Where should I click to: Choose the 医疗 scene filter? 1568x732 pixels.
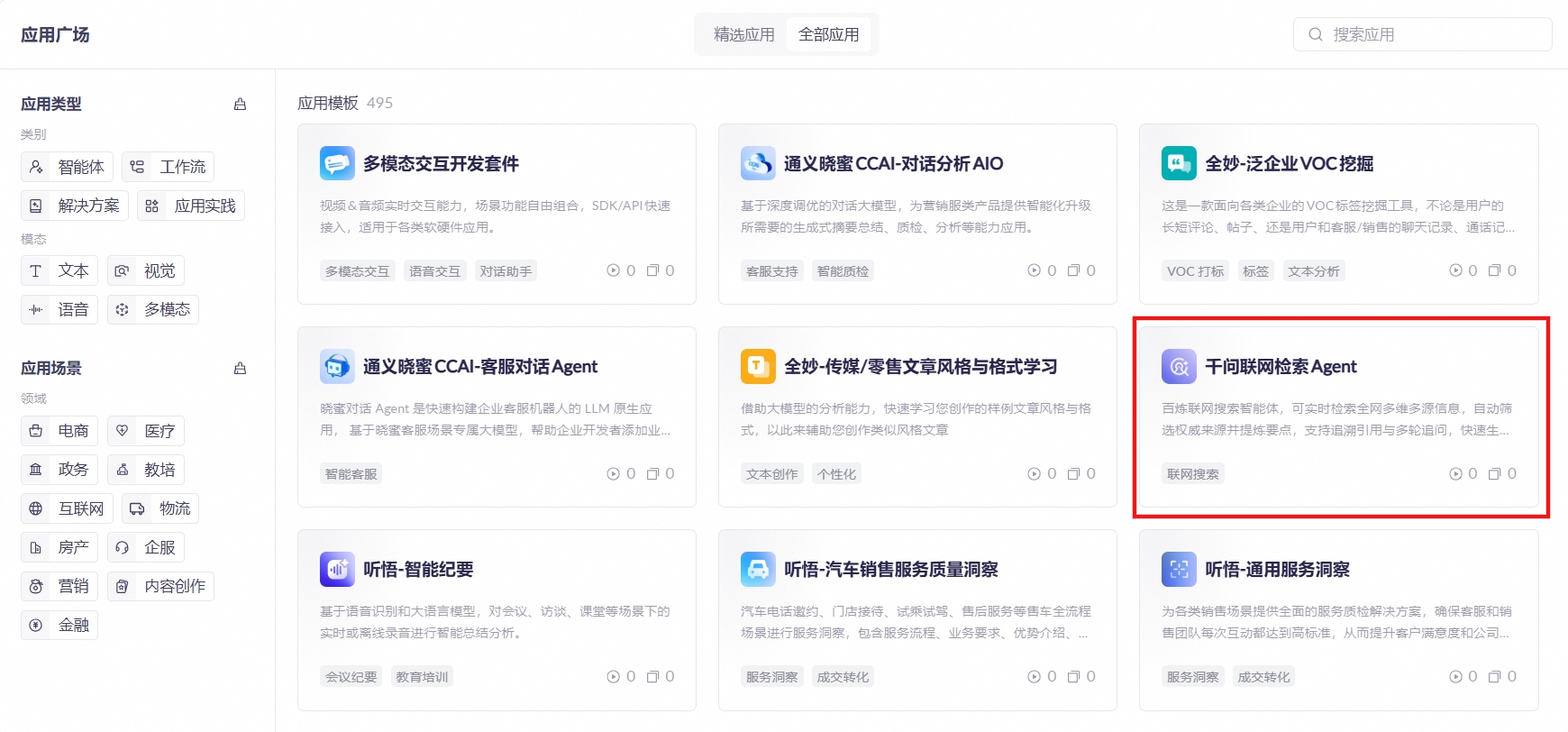point(146,431)
